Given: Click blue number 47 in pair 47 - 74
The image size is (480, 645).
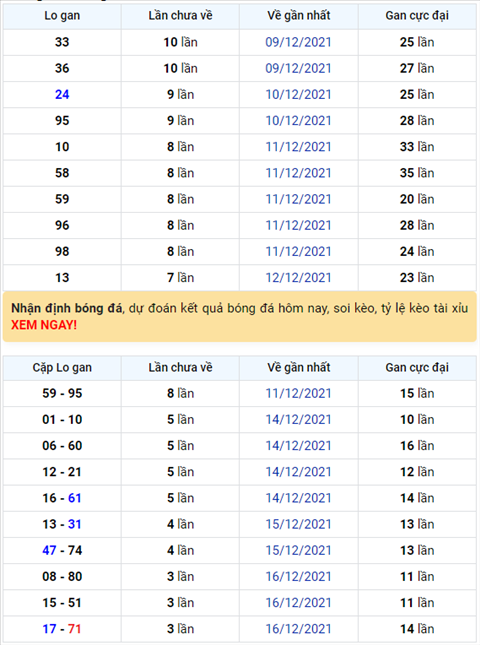Looking at the screenshot, I should 49,550.
